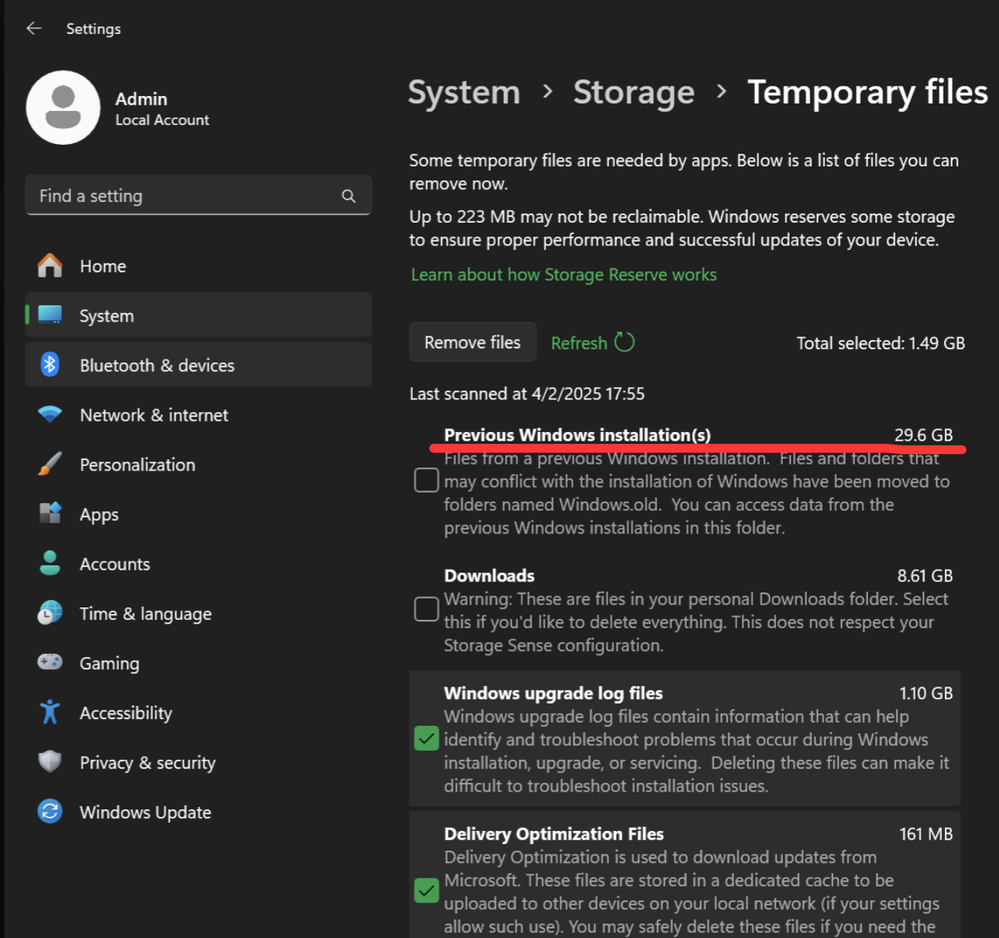999x938 pixels.
Task: Open the Home icon in sidebar
Action: (50, 266)
